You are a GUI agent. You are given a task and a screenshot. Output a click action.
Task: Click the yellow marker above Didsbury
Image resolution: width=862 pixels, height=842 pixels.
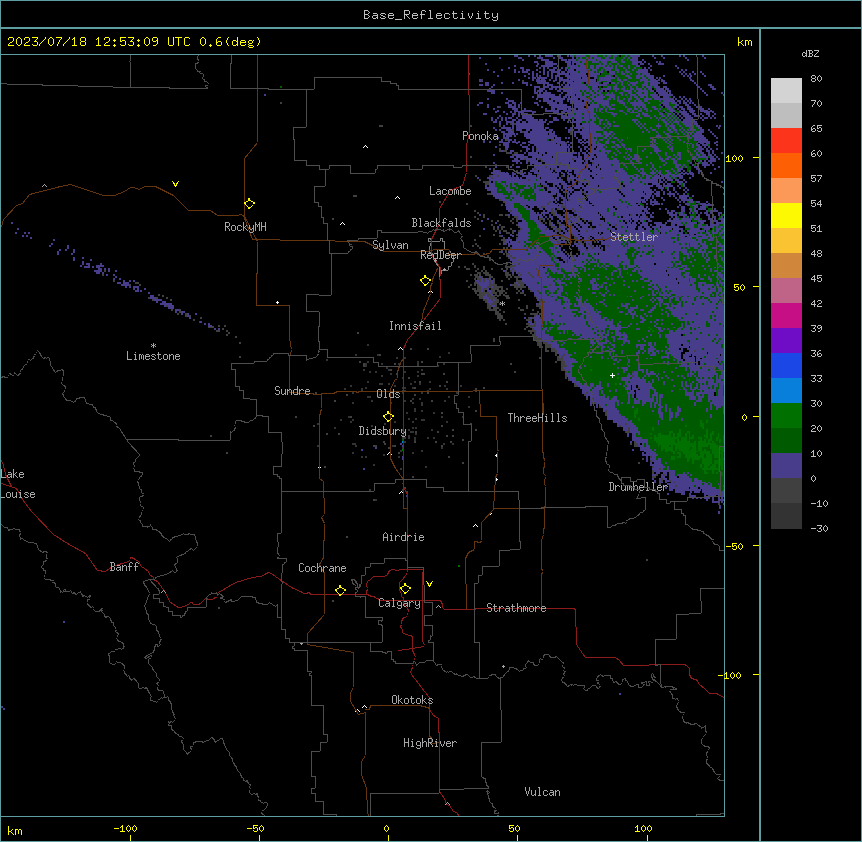click(388, 417)
